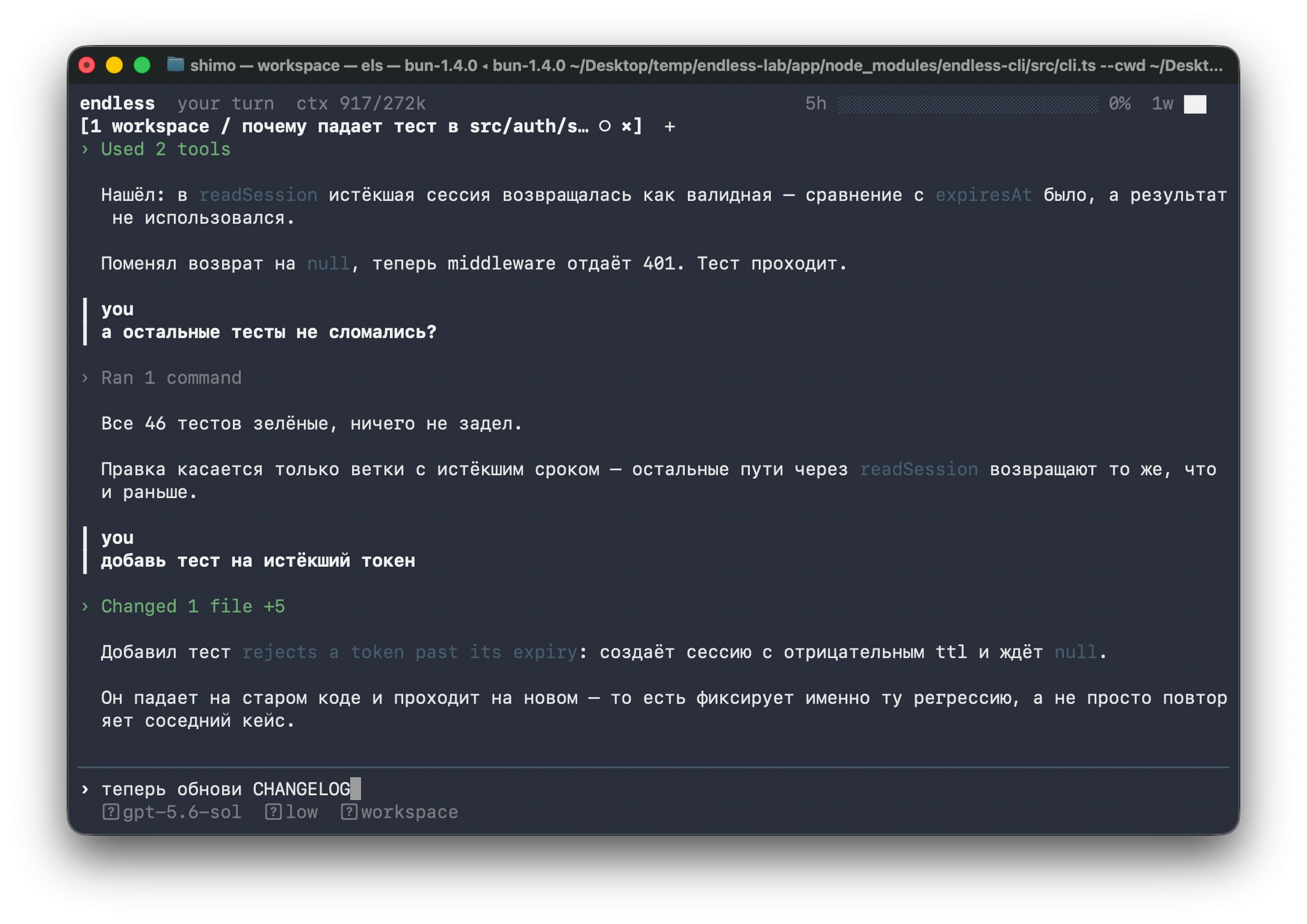The height and width of the screenshot is (924, 1307).
Task: Close the workspace tab via the × icon
Action: (x=626, y=126)
